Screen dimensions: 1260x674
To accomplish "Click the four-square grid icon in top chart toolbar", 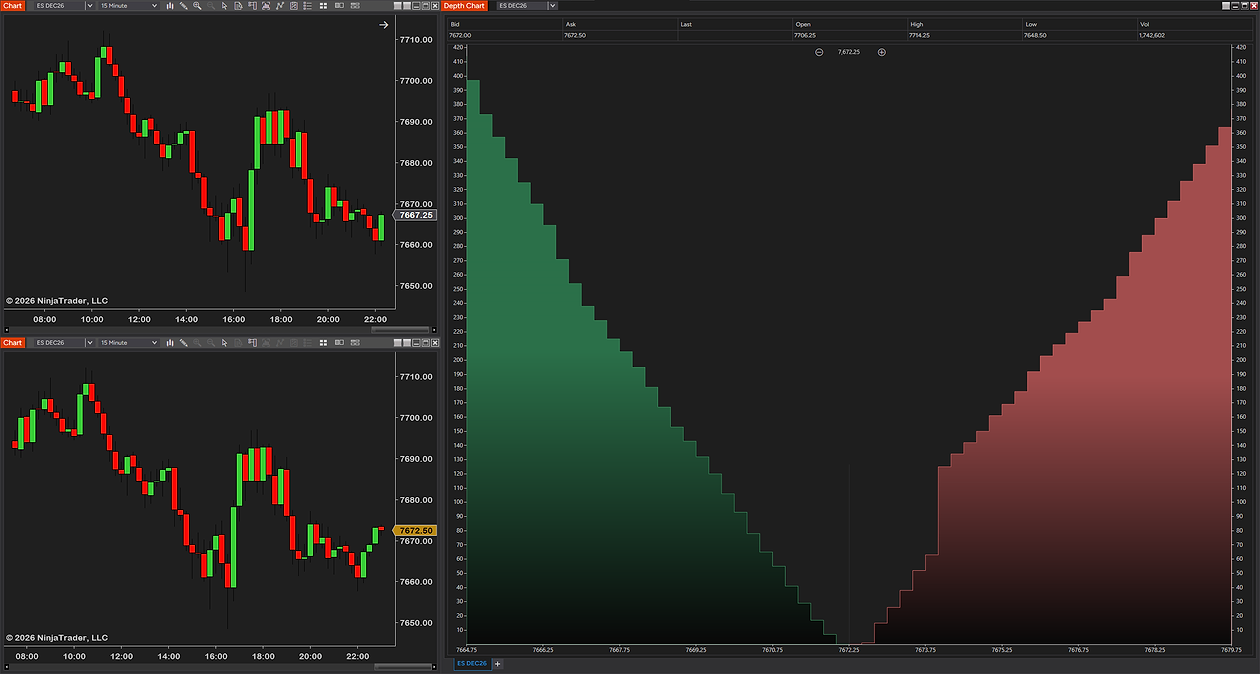I will tap(323, 6).
